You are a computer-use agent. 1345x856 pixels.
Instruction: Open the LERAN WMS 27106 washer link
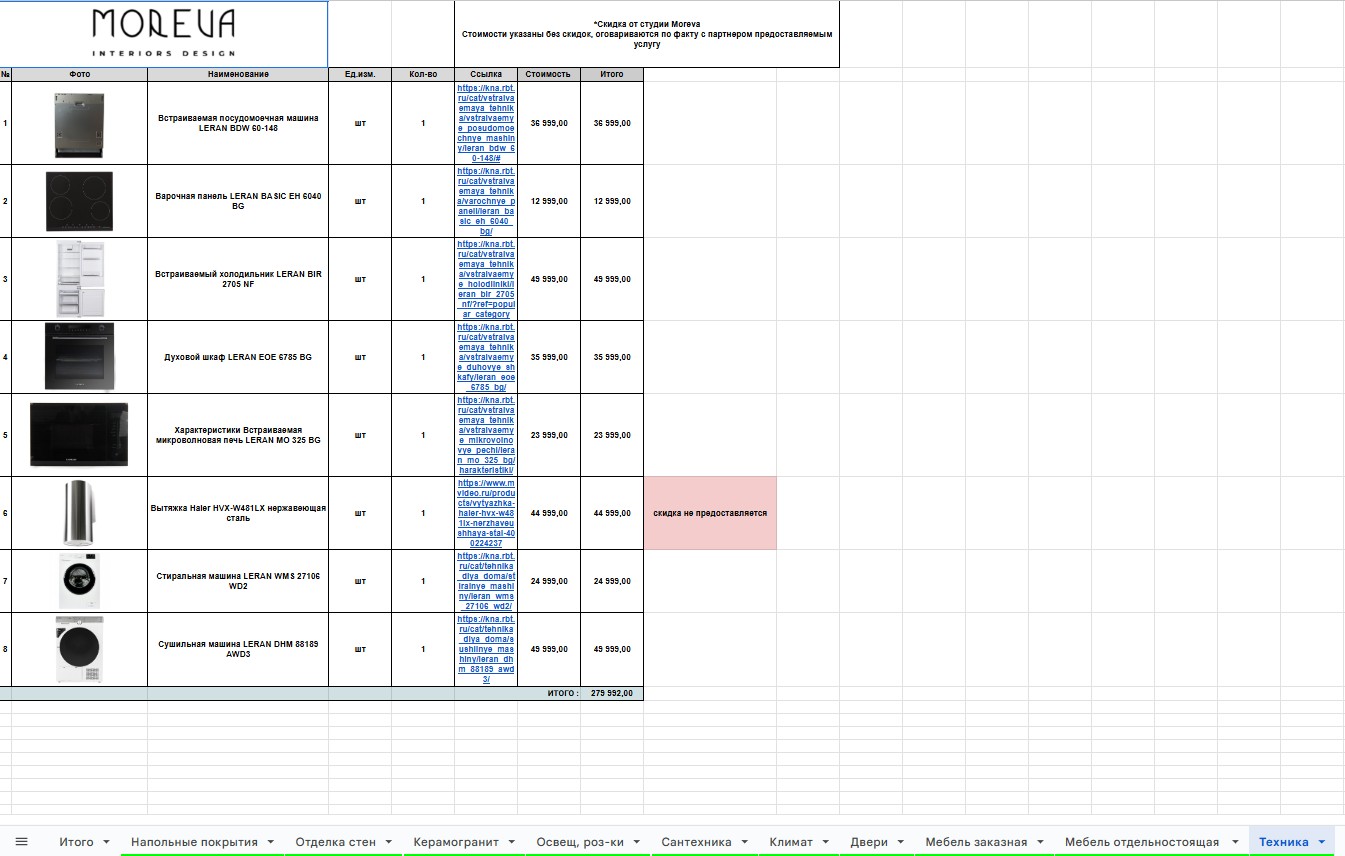(486, 581)
